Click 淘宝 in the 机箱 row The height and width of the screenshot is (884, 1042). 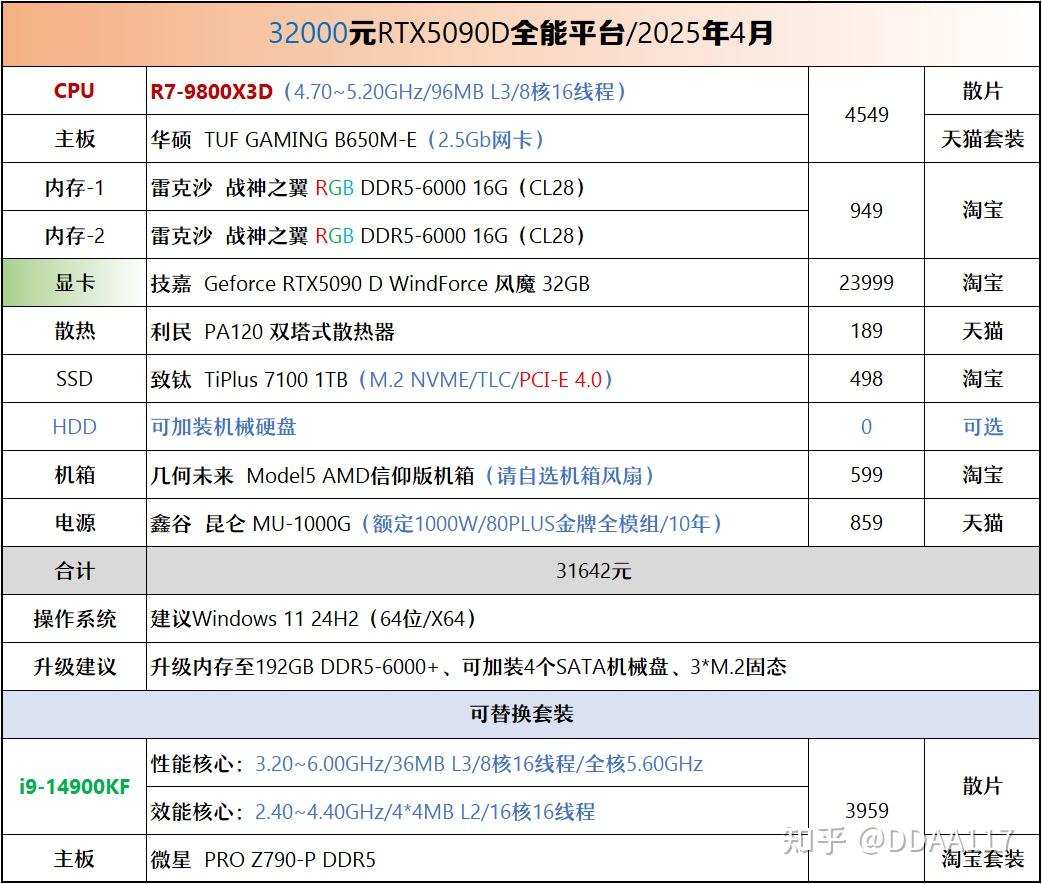pos(982,475)
